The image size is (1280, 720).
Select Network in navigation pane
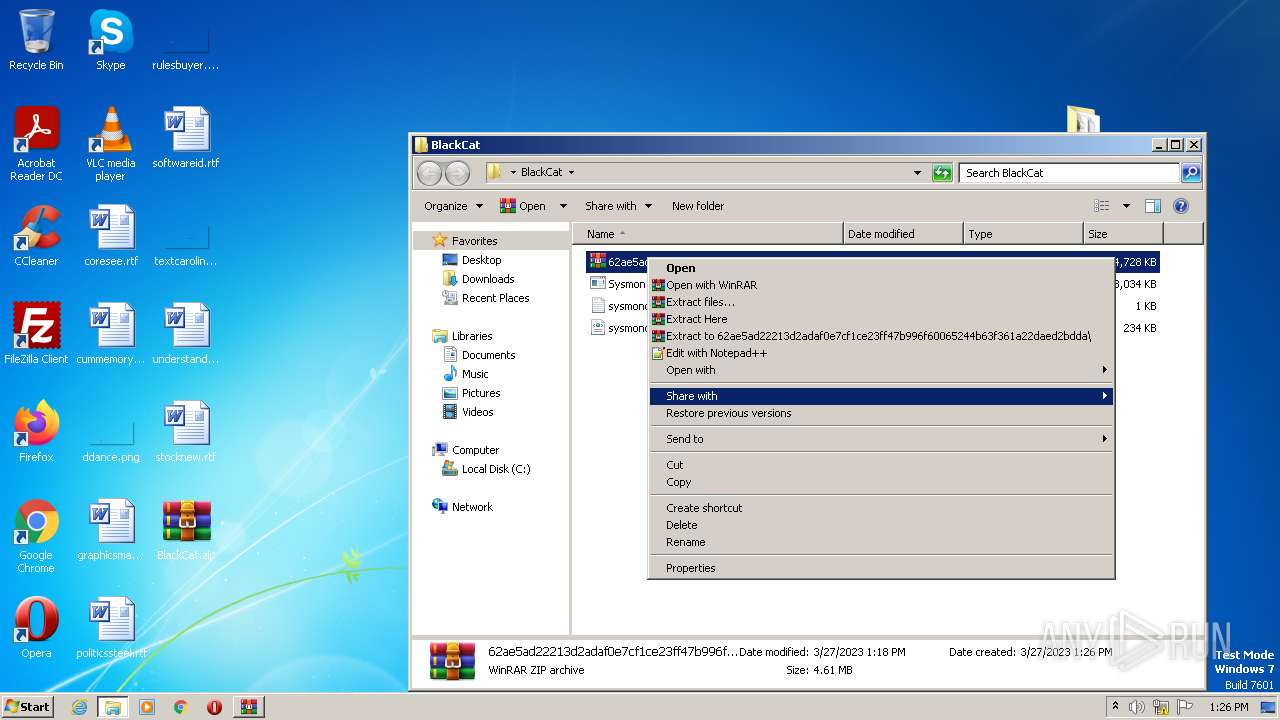(472, 507)
